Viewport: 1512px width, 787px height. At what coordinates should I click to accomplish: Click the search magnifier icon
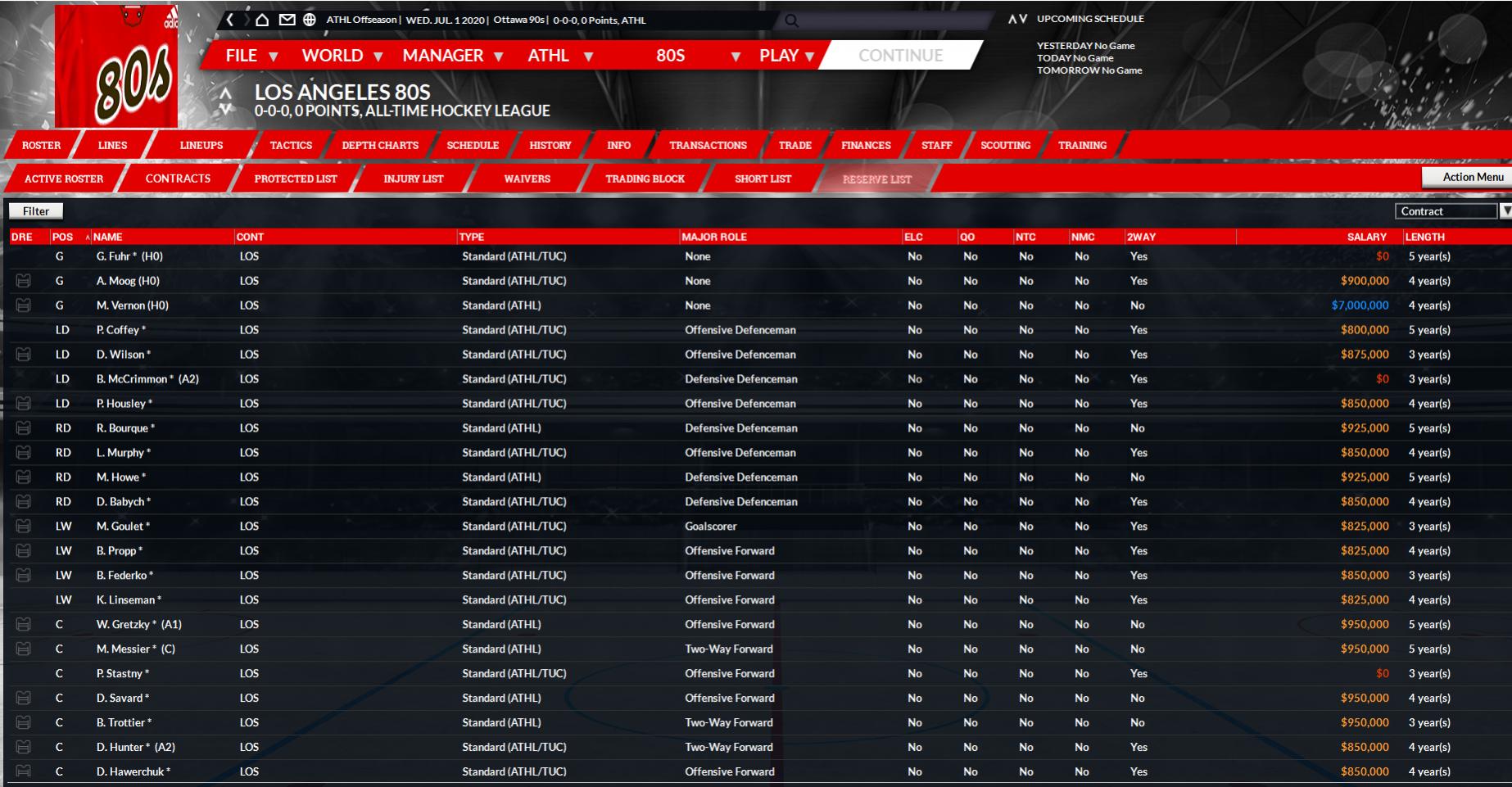[x=791, y=20]
